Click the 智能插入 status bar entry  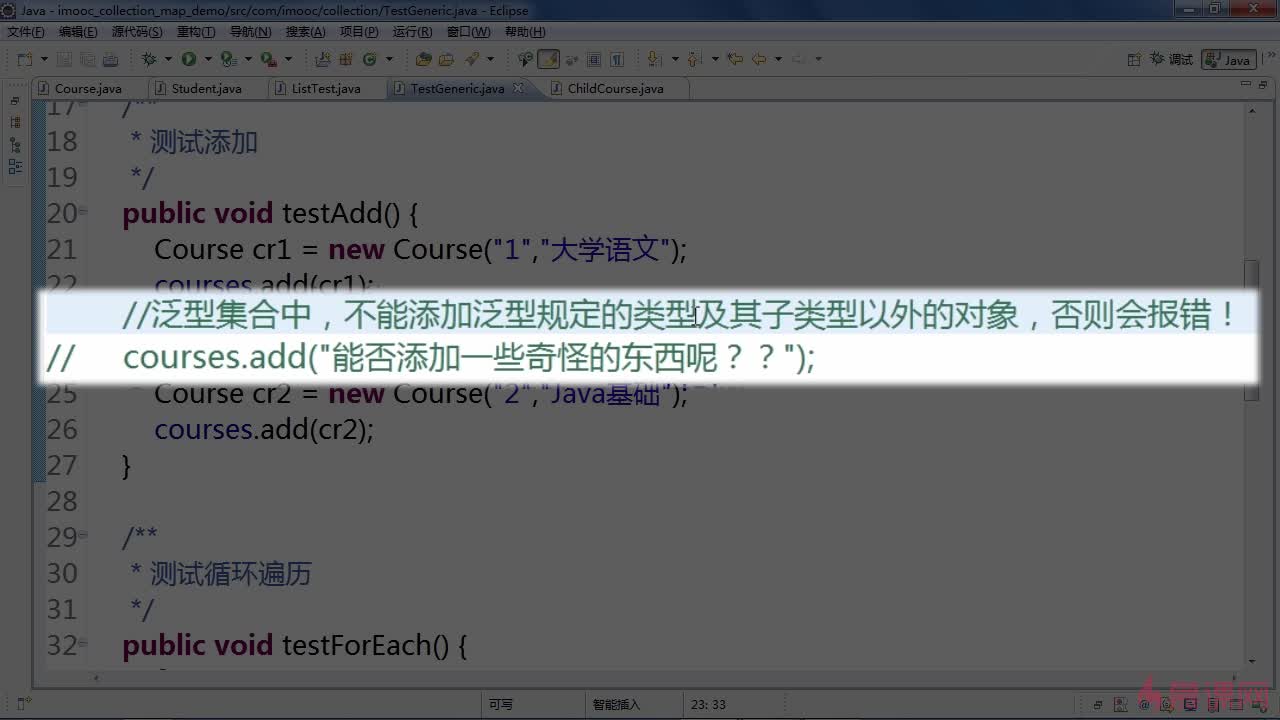615,704
